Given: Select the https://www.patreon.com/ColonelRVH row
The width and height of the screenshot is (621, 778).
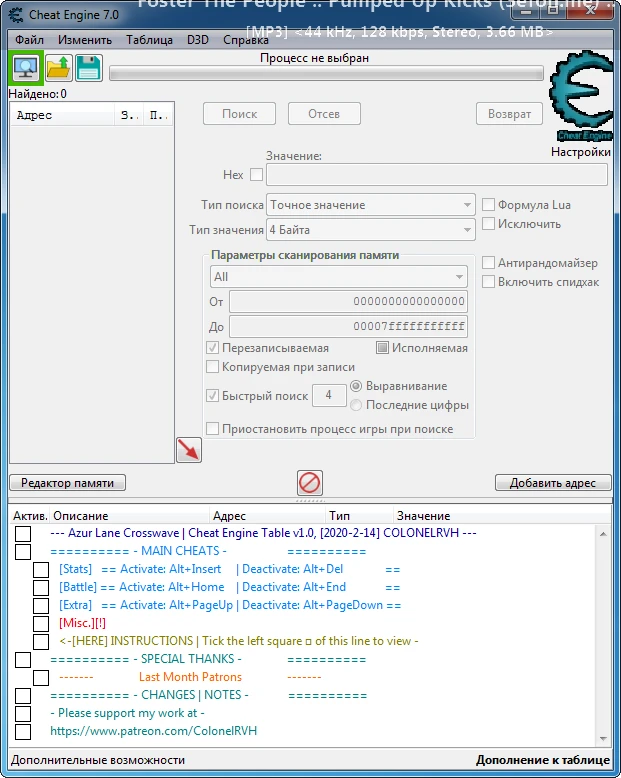Looking at the screenshot, I should coord(304,731).
